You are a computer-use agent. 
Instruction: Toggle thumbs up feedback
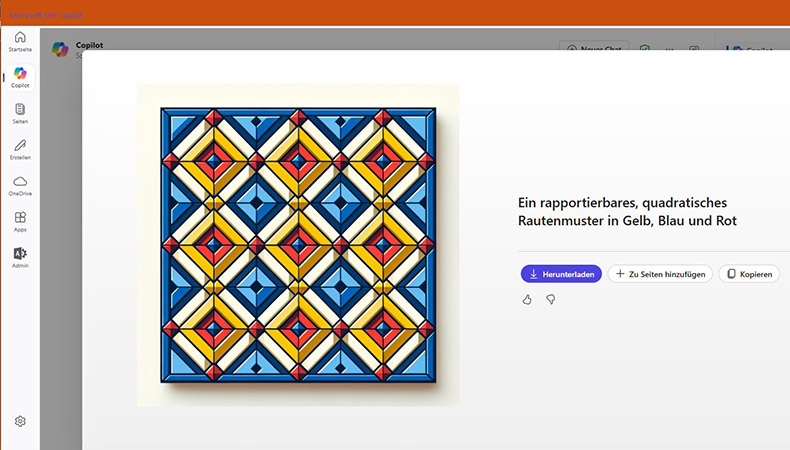527,299
